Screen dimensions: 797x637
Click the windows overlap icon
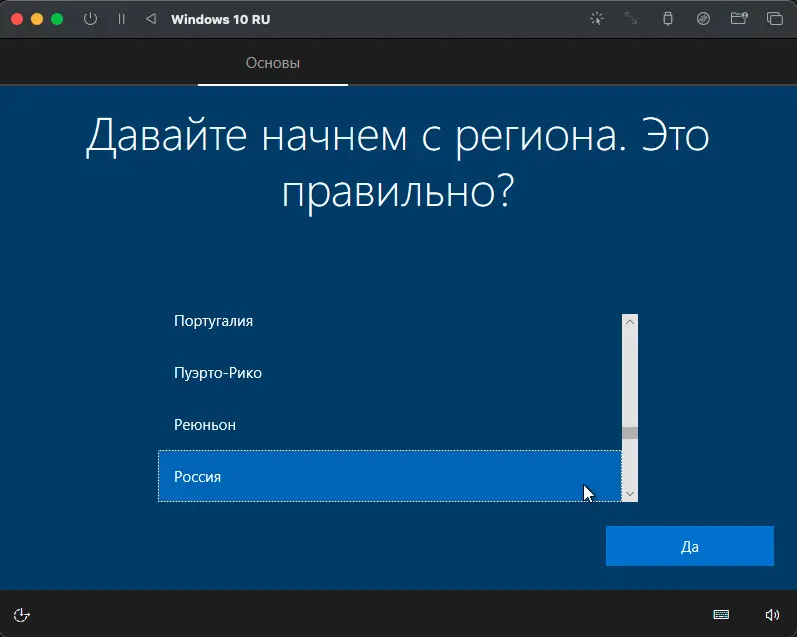click(x=775, y=19)
